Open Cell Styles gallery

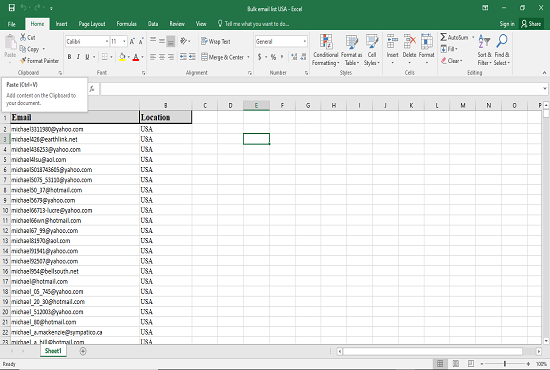372,50
